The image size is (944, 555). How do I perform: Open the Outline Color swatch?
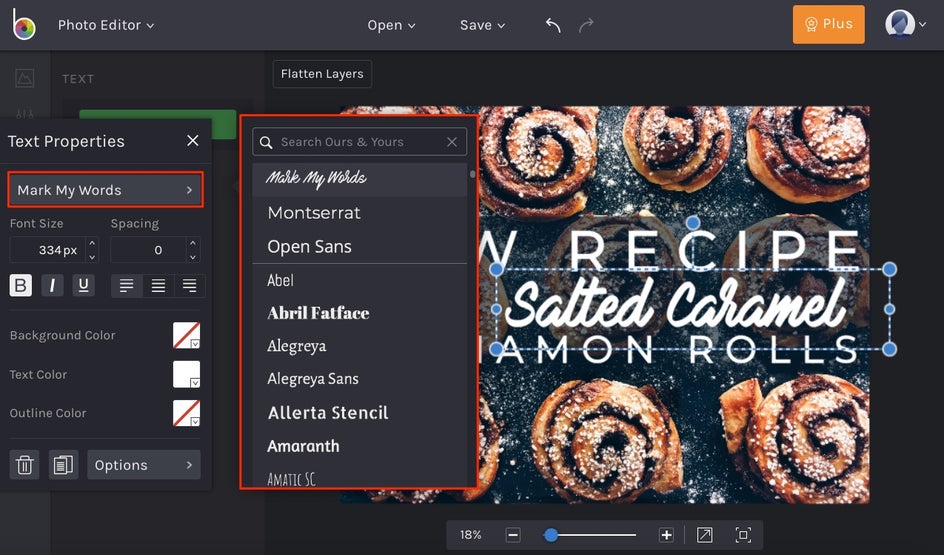tap(187, 414)
